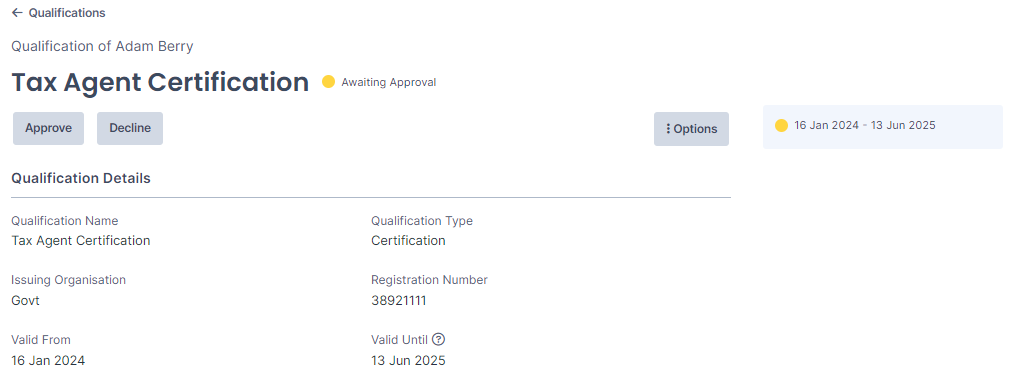Click the yellow dot in date range panel
The image size is (1012, 379).
point(781,126)
